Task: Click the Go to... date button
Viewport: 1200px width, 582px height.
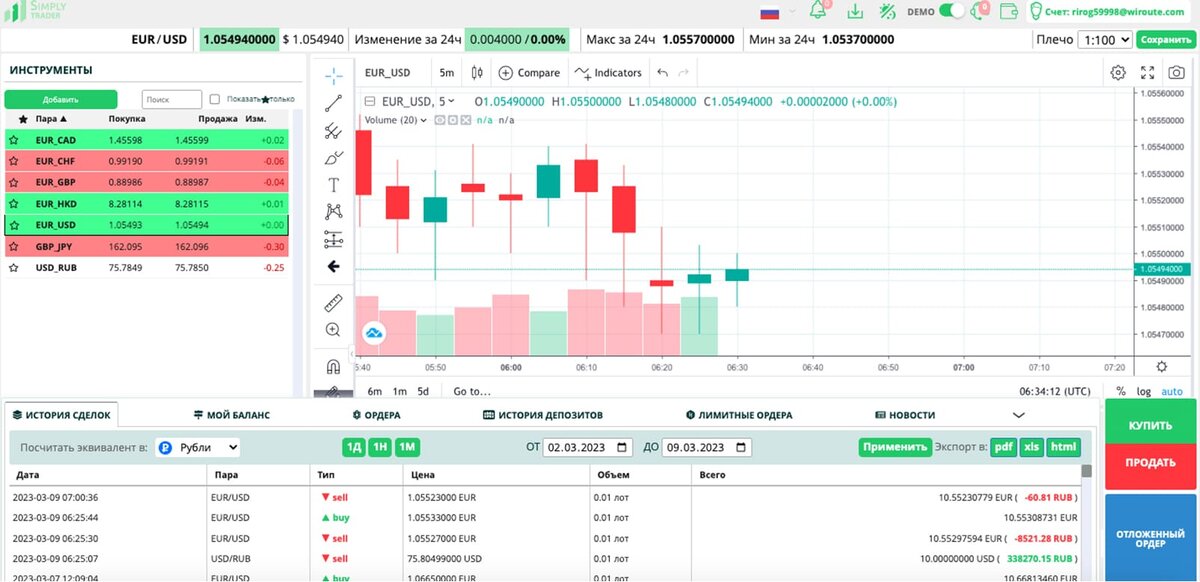Action: [x=472, y=391]
